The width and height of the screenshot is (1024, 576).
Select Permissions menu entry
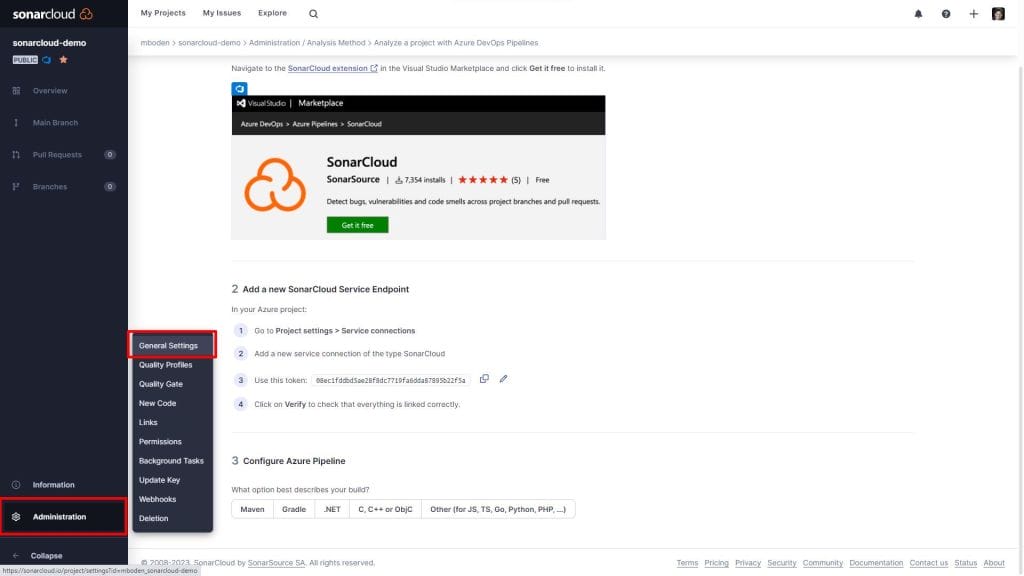tap(172, 441)
